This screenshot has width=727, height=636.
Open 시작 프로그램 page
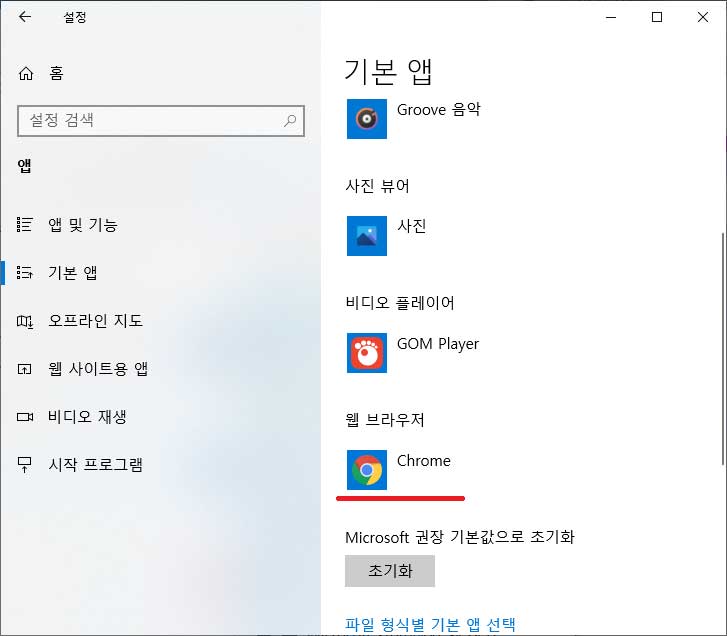pos(96,465)
